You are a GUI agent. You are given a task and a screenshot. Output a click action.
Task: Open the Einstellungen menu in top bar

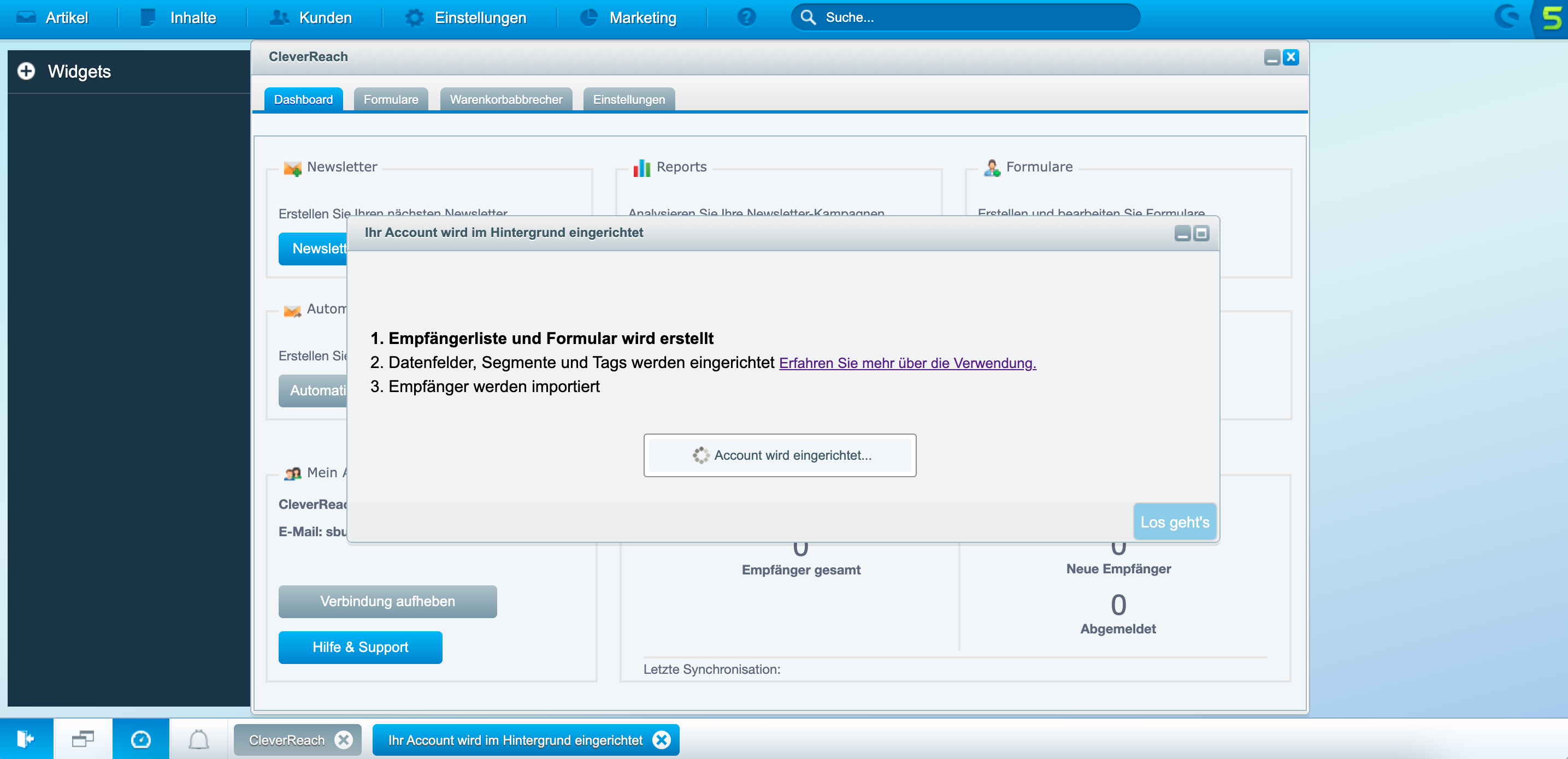coord(465,17)
